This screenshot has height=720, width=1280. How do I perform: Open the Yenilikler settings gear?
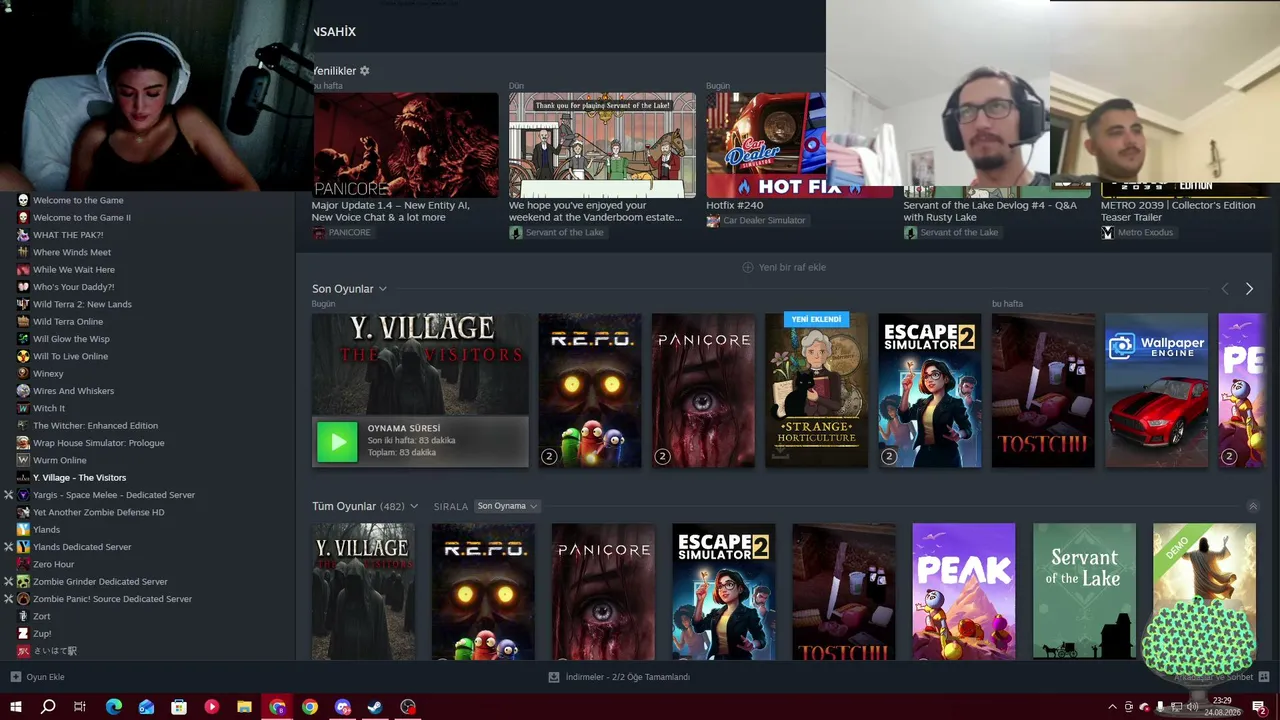click(x=365, y=71)
